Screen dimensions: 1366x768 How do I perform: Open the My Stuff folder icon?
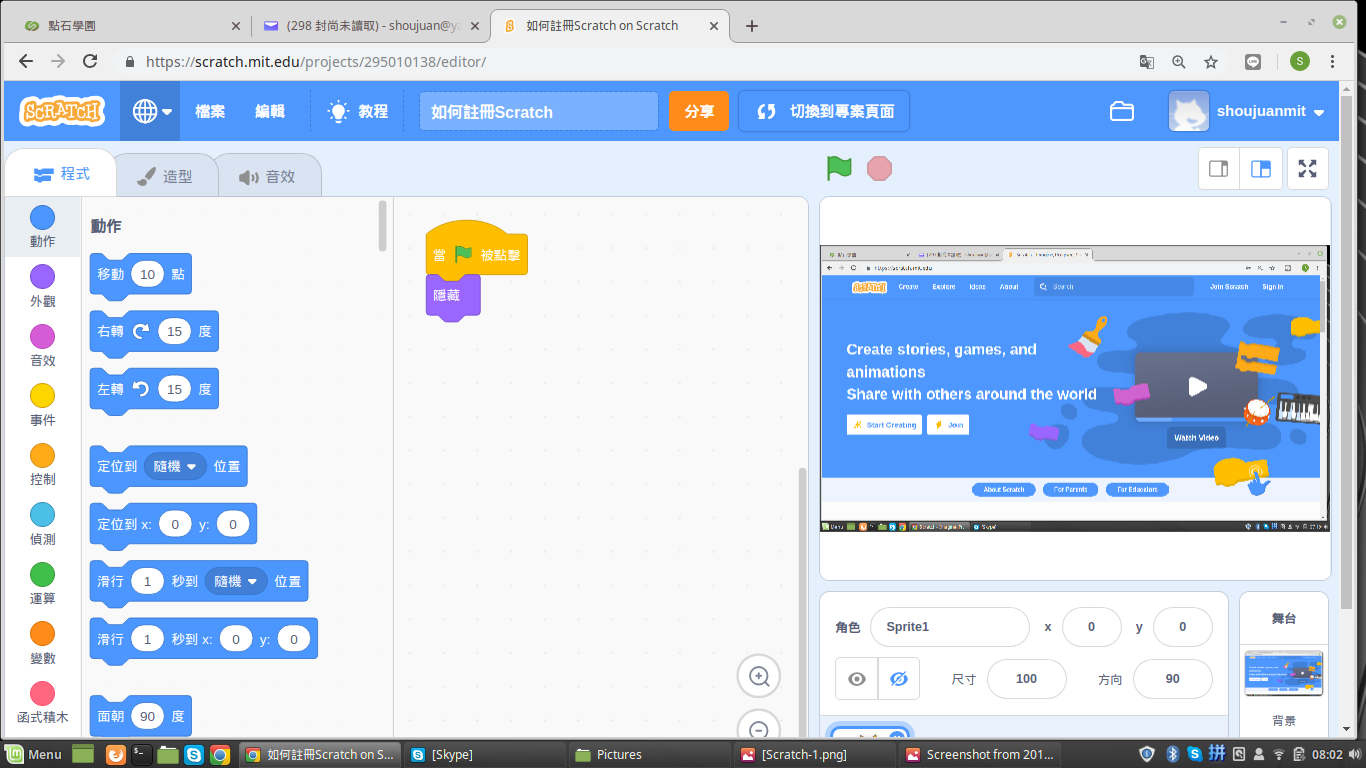coord(1122,111)
